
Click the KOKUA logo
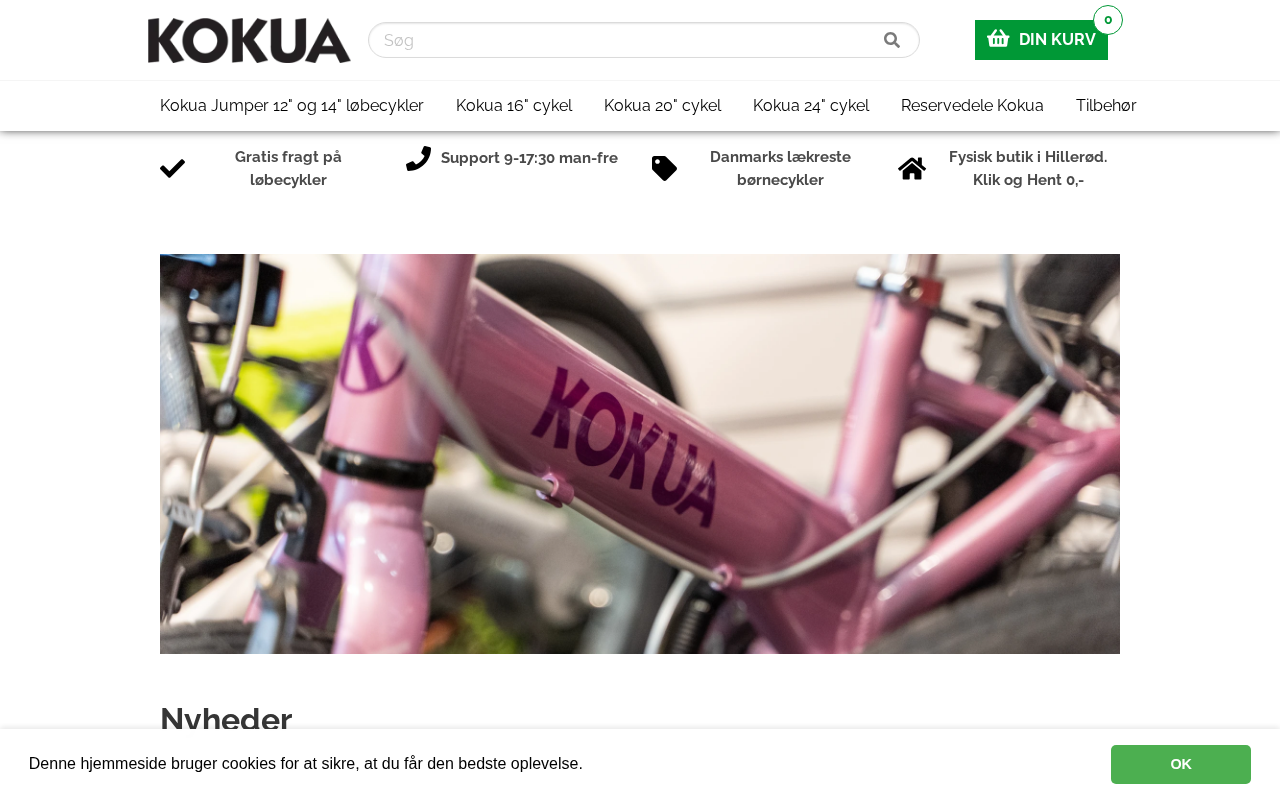(x=249, y=40)
